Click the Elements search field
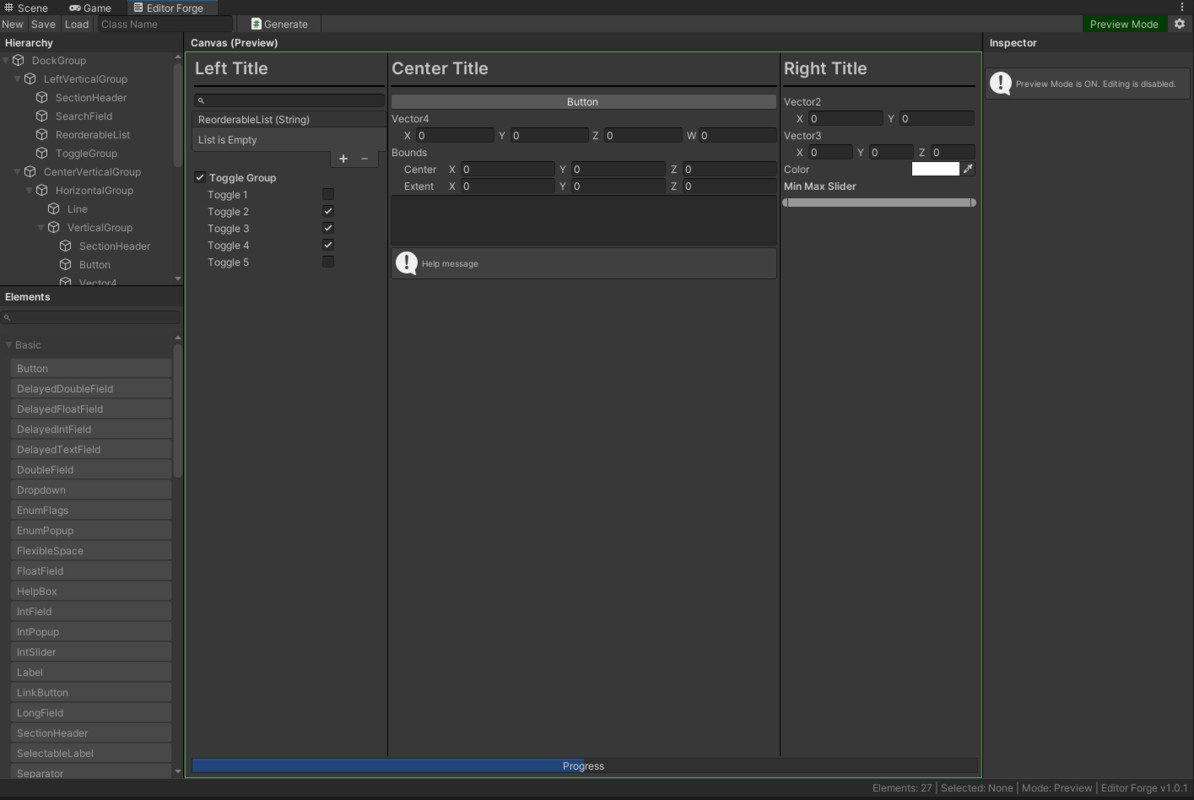Image resolution: width=1194 pixels, height=800 pixels. tap(91, 317)
